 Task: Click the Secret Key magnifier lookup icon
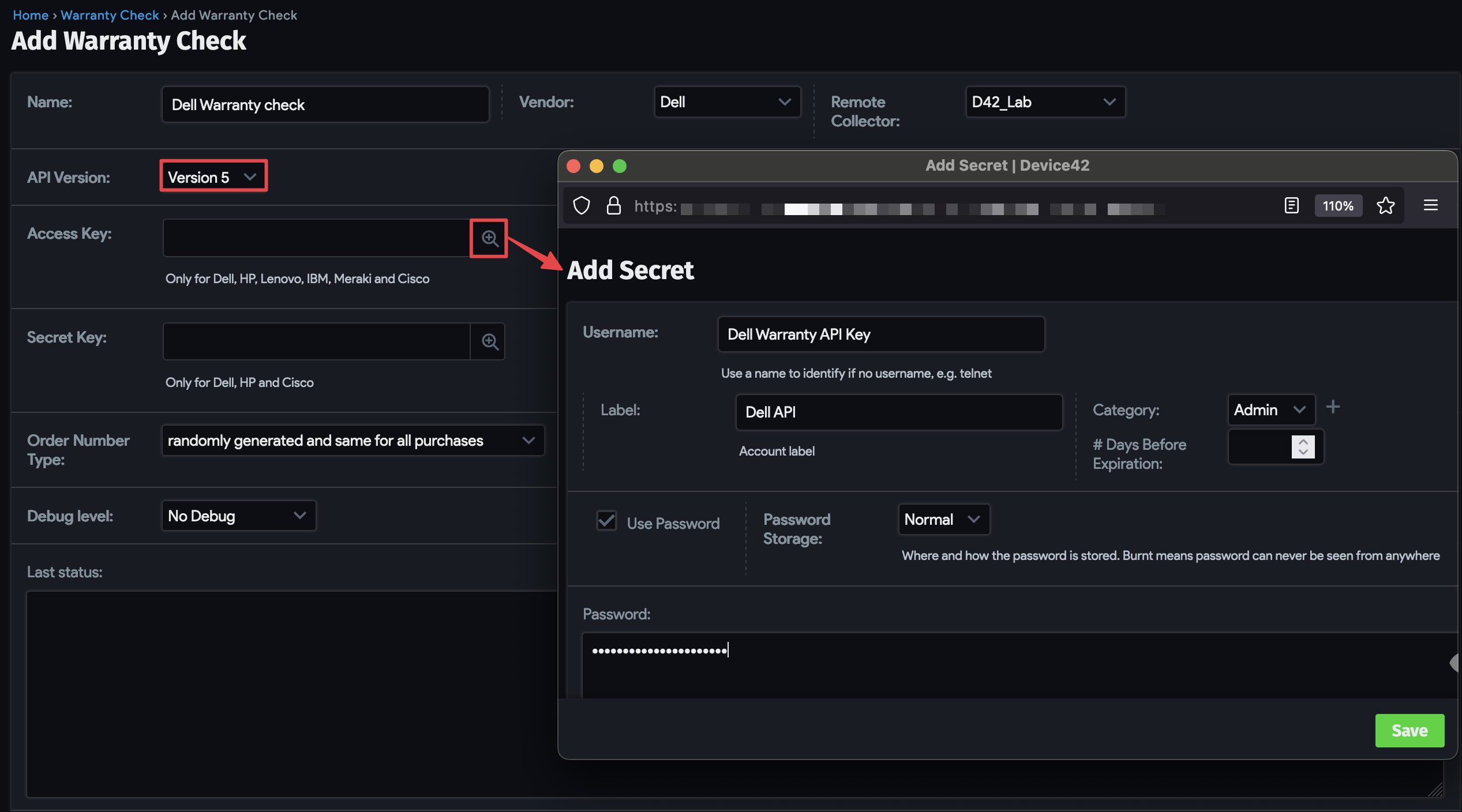489,341
